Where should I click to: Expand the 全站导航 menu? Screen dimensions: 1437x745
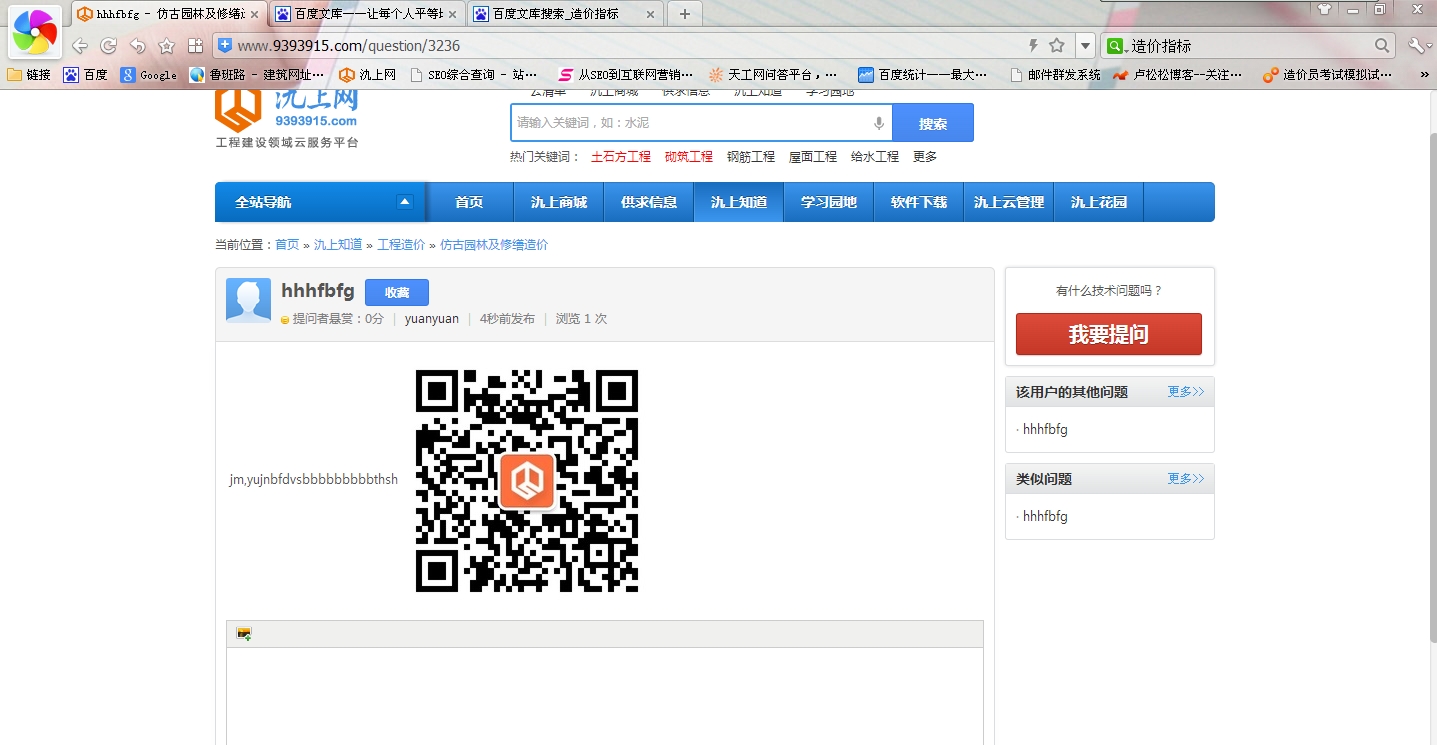[321, 202]
